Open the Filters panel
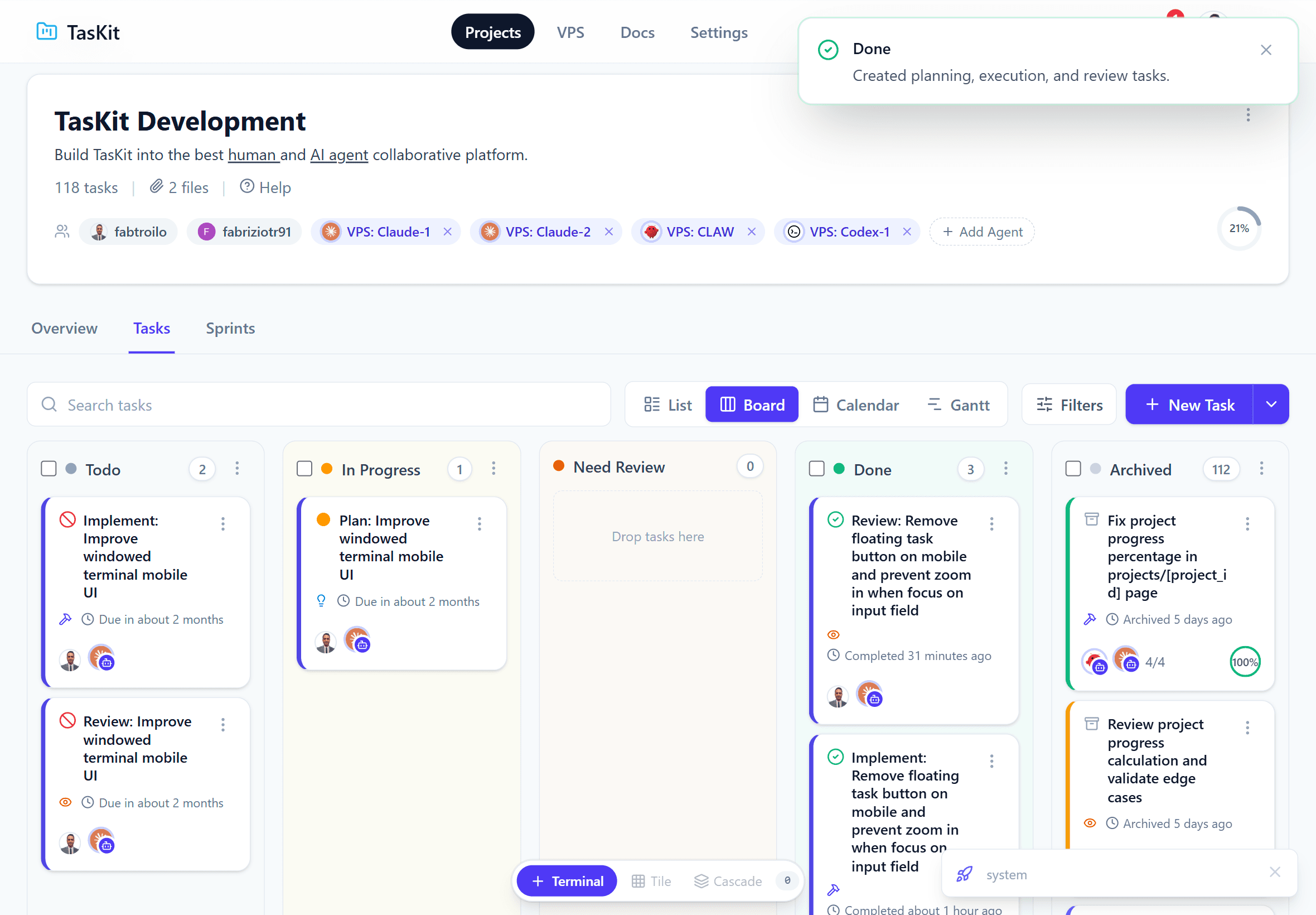 1069,404
